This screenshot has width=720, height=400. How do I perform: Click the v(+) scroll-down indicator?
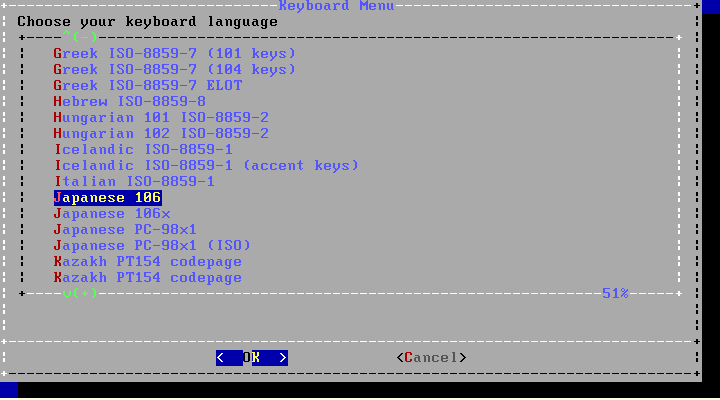(80, 293)
